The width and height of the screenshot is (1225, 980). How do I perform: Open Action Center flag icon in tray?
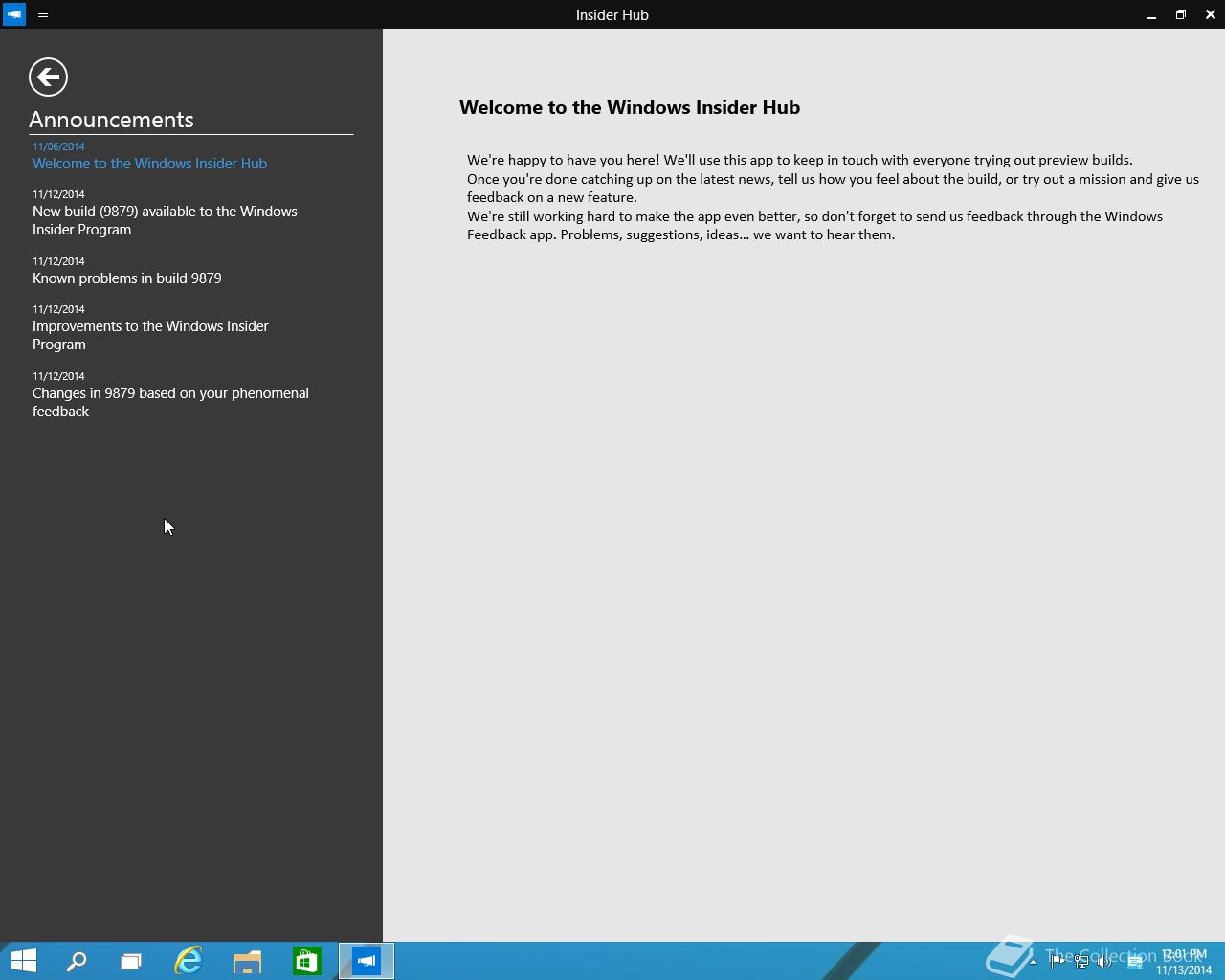coord(1058,962)
